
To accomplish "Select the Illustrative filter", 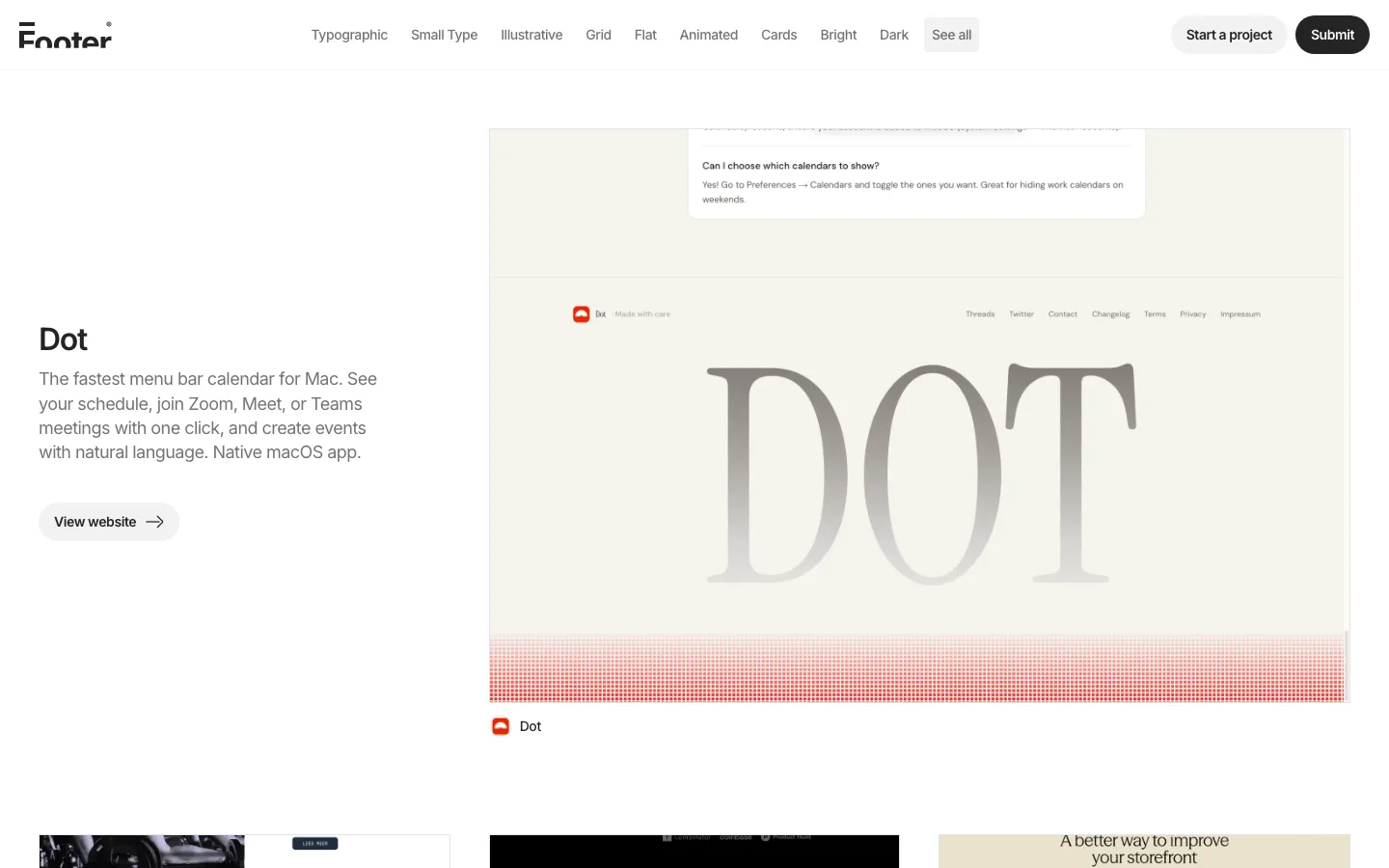I will (x=531, y=35).
